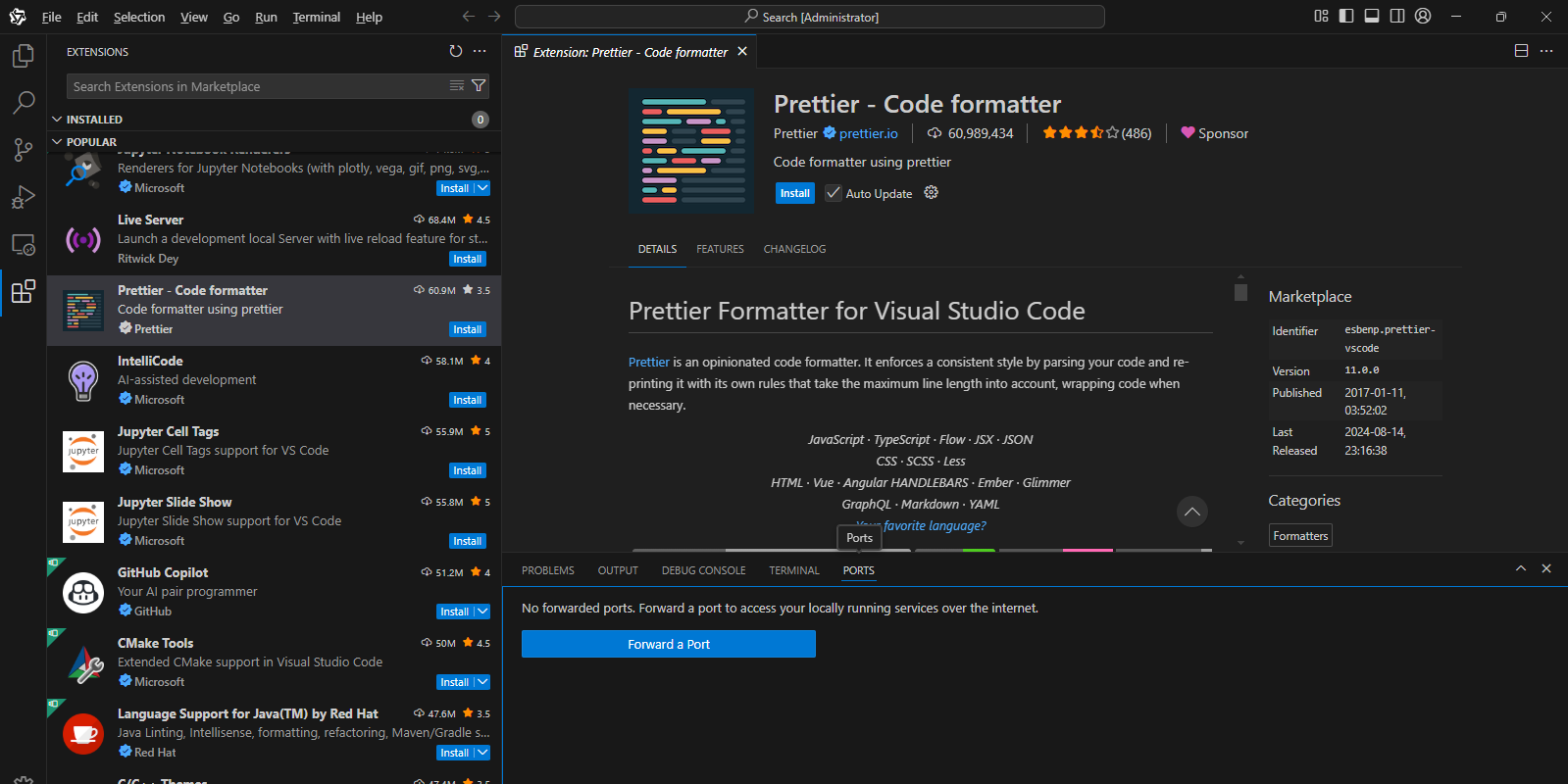Open the Prettier extension settings gear
Image resolution: width=1568 pixels, height=784 pixels.
[x=932, y=193]
